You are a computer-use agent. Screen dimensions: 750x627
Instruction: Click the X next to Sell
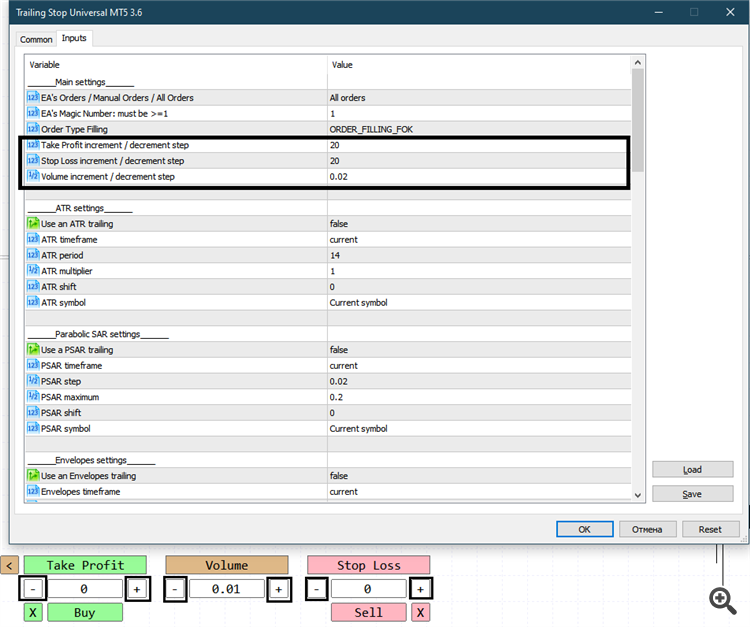[420, 613]
